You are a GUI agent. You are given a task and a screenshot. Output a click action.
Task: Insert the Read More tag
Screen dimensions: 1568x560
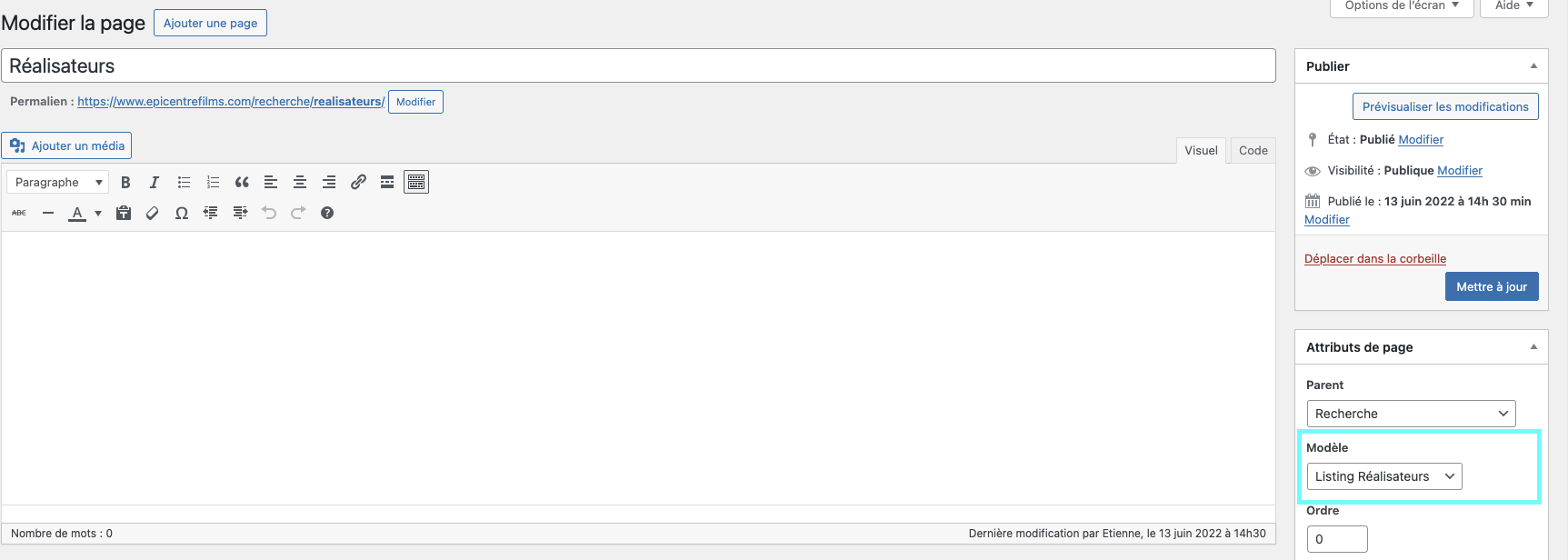click(387, 183)
